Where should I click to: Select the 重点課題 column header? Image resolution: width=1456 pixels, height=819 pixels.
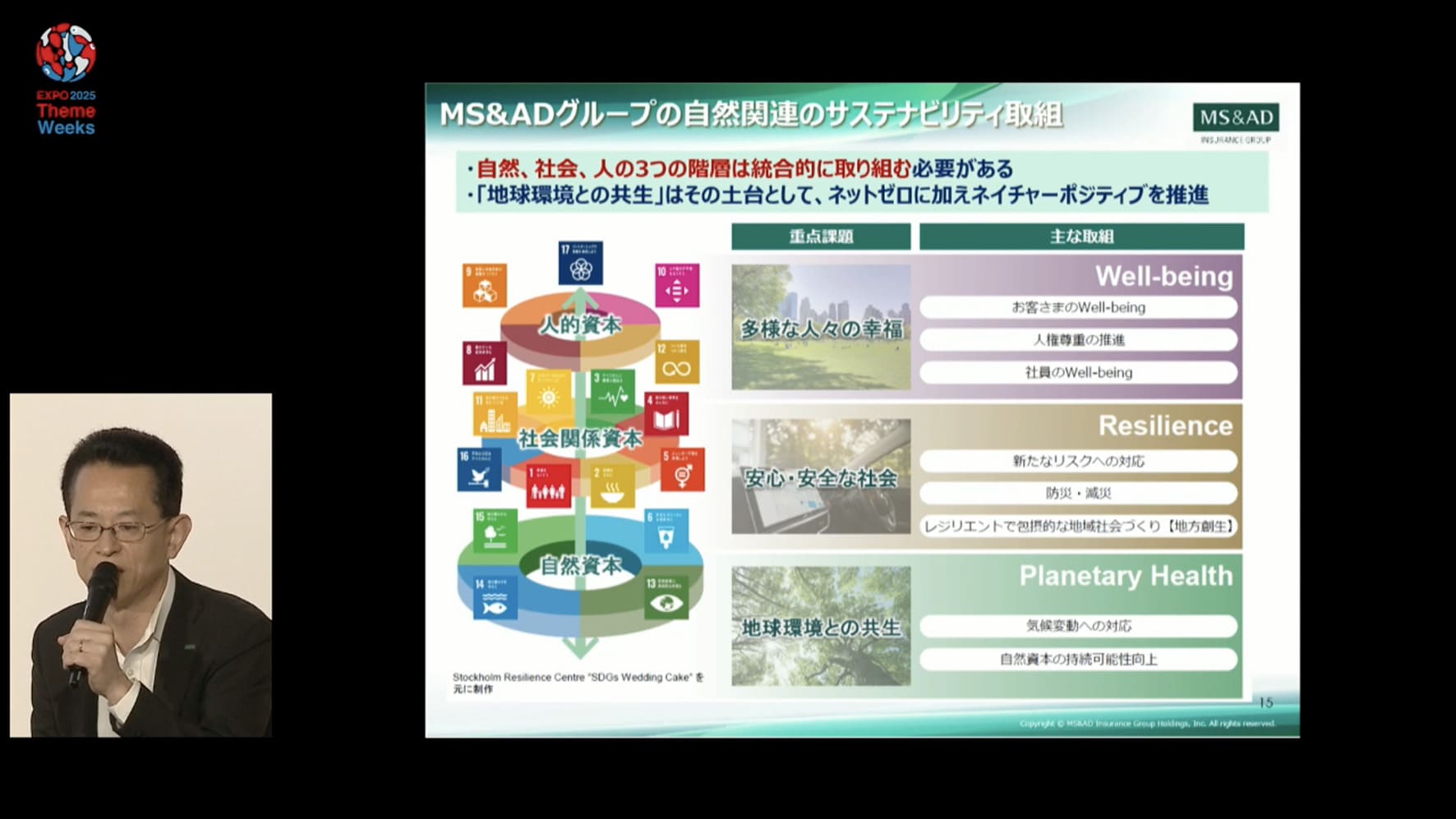coord(821,237)
